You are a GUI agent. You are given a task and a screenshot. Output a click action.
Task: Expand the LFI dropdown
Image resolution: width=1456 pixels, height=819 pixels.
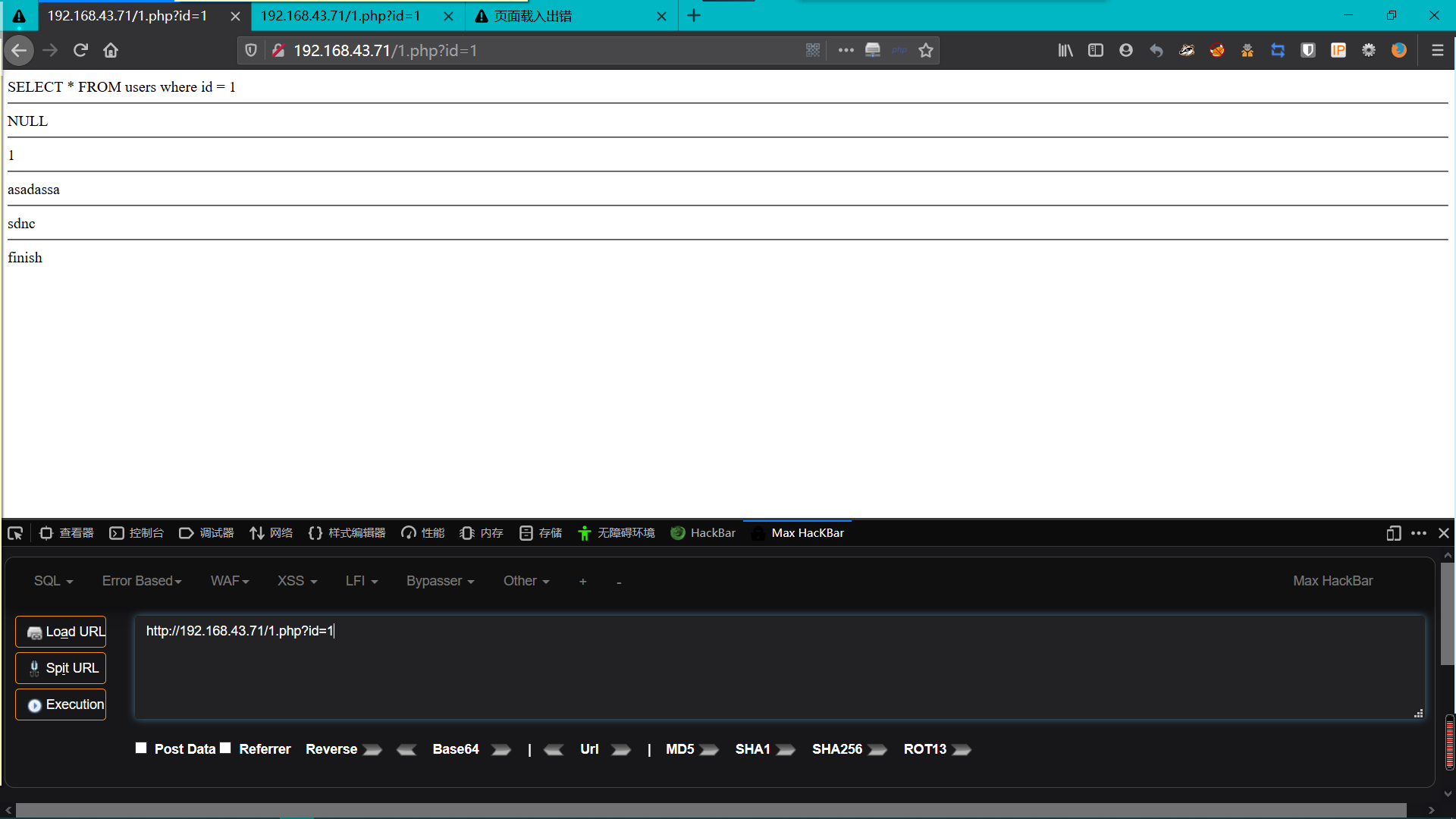pyautogui.click(x=362, y=581)
